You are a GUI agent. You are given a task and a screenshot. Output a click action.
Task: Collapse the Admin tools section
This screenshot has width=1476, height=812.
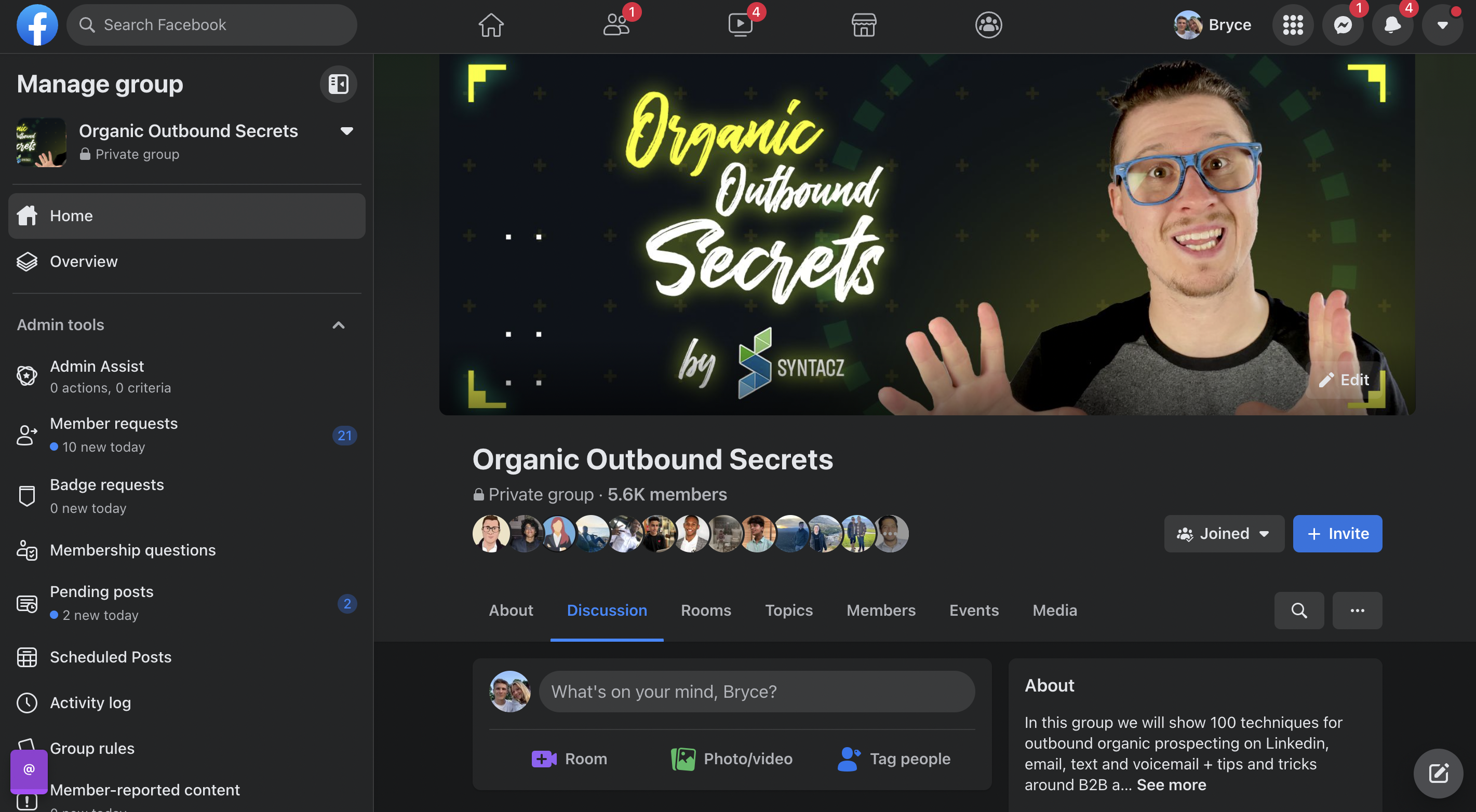(x=339, y=325)
